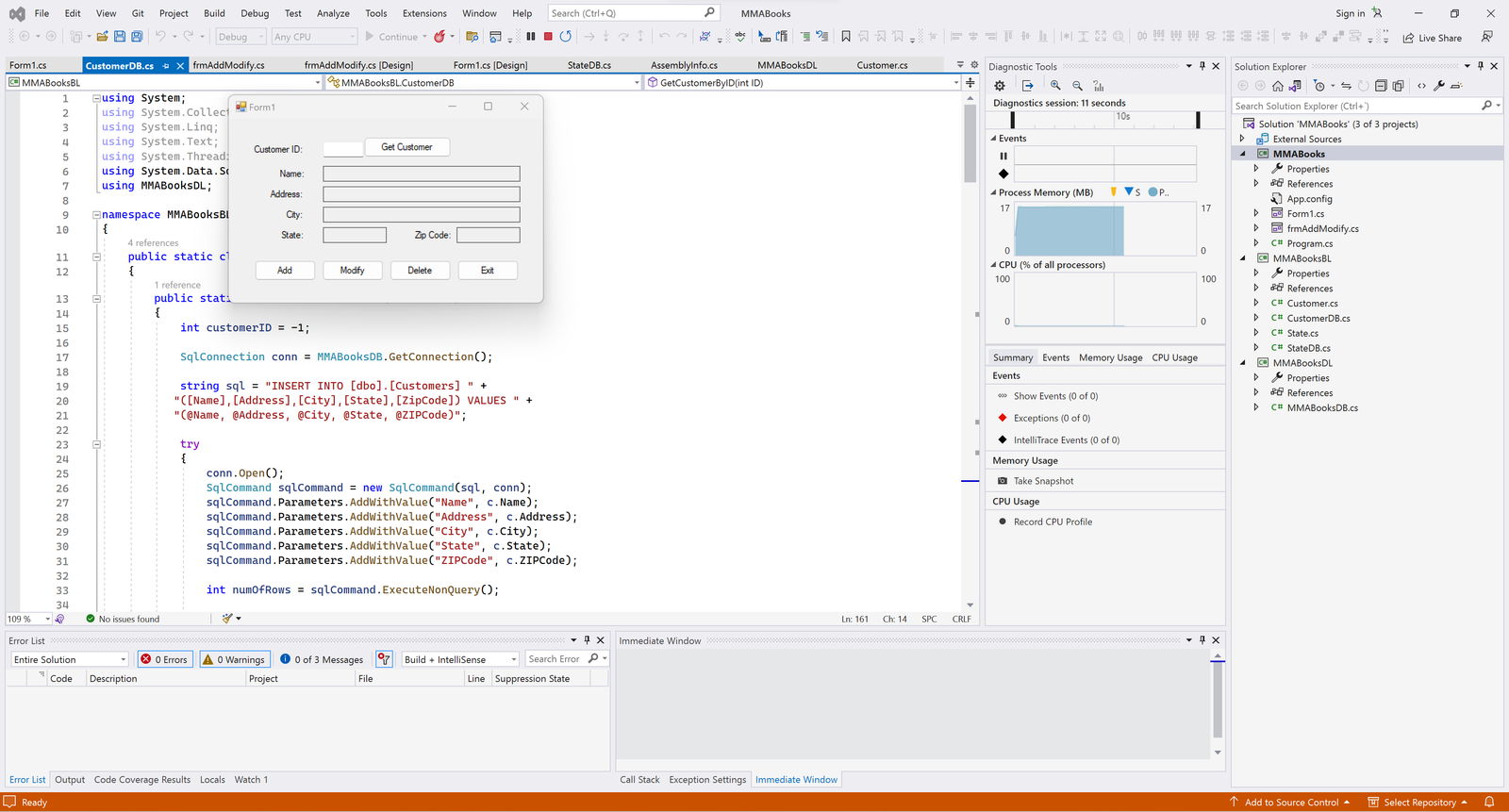Screen dimensions: 1509x812
Task: Restart the debugging session
Action: pyautogui.click(x=565, y=37)
